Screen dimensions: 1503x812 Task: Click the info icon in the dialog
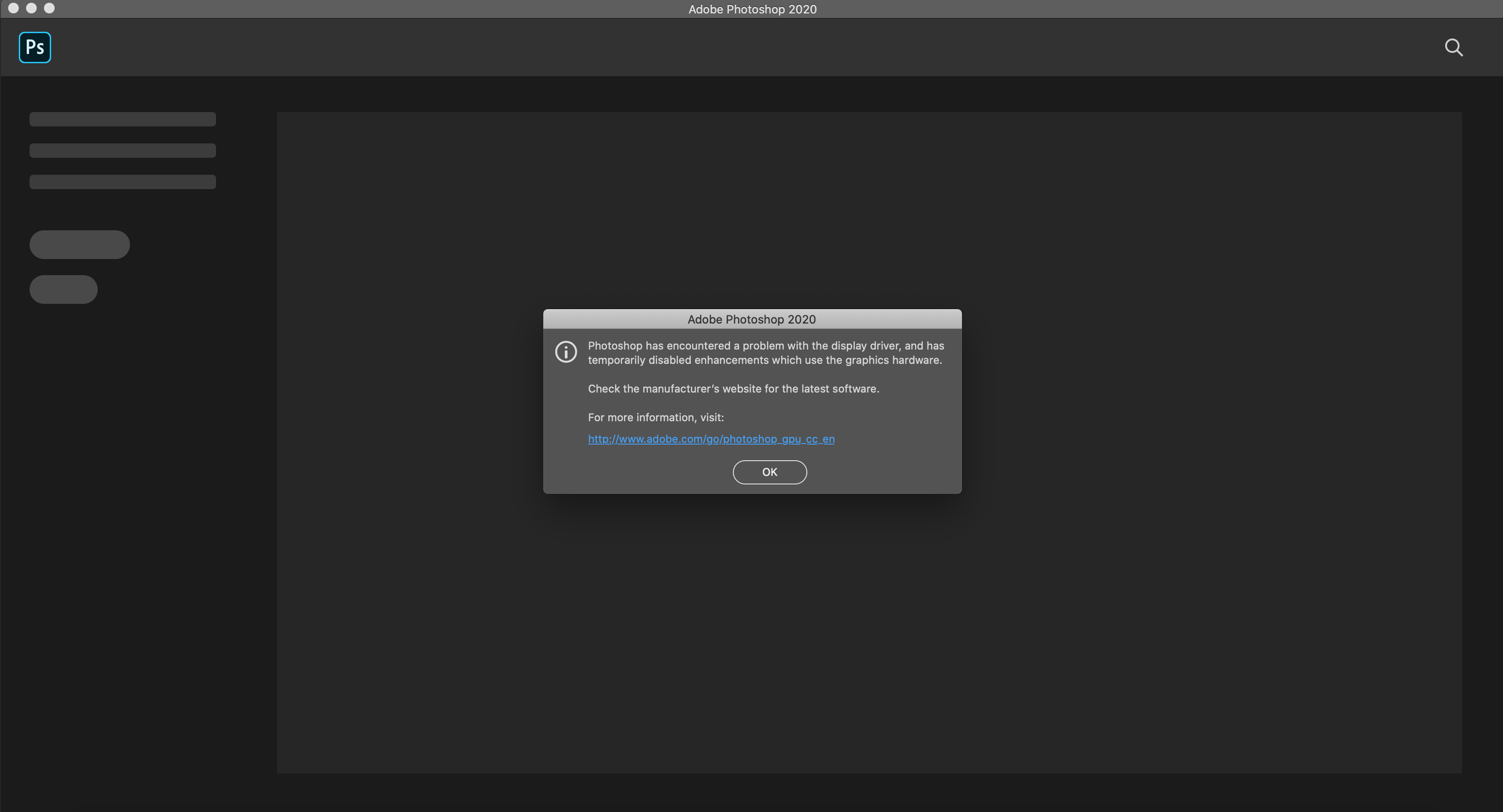tap(566, 352)
